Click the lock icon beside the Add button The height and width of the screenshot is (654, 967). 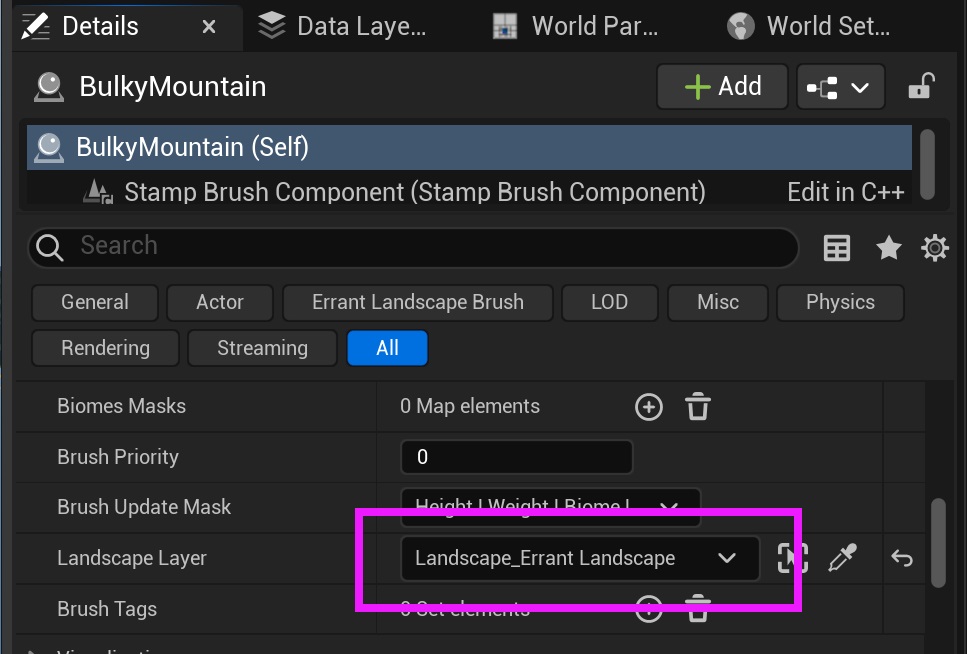point(921,87)
